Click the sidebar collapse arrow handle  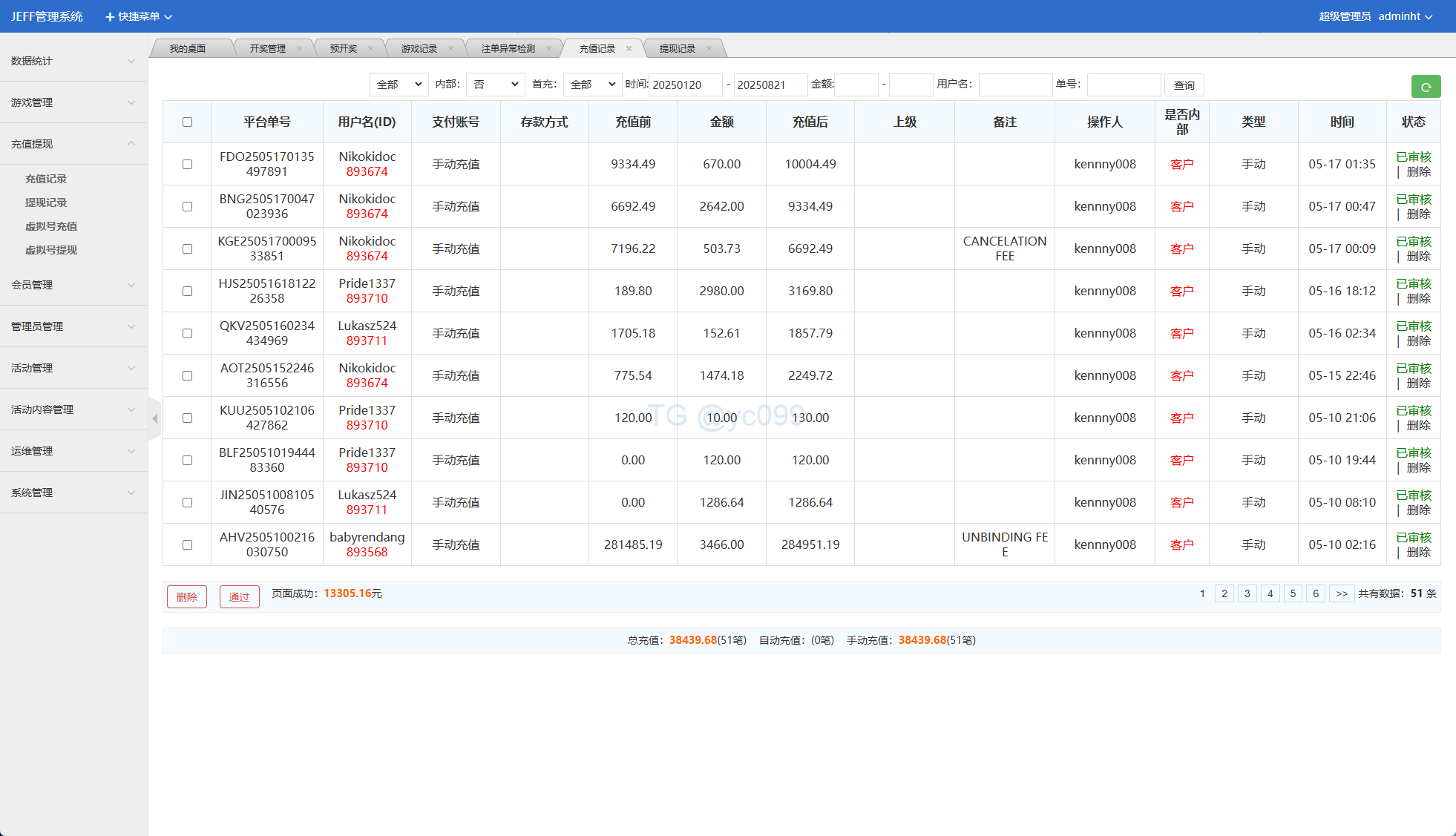(x=154, y=419)
